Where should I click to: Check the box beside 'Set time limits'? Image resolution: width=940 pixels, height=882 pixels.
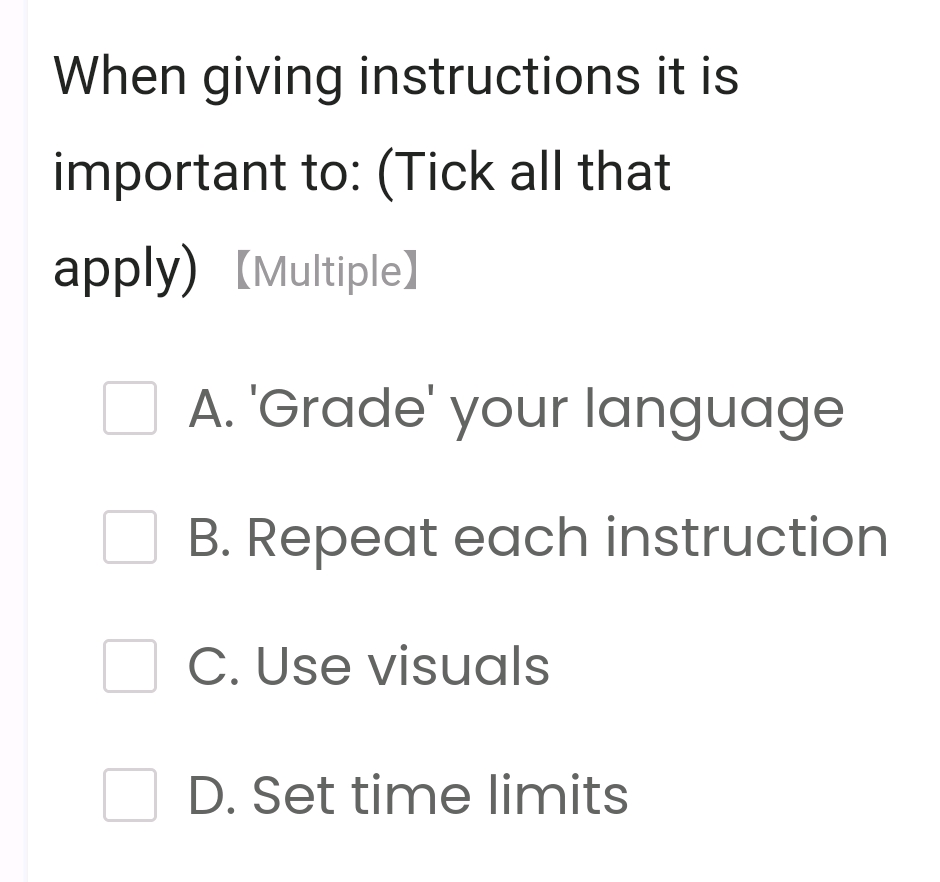[x=129, y=797]
